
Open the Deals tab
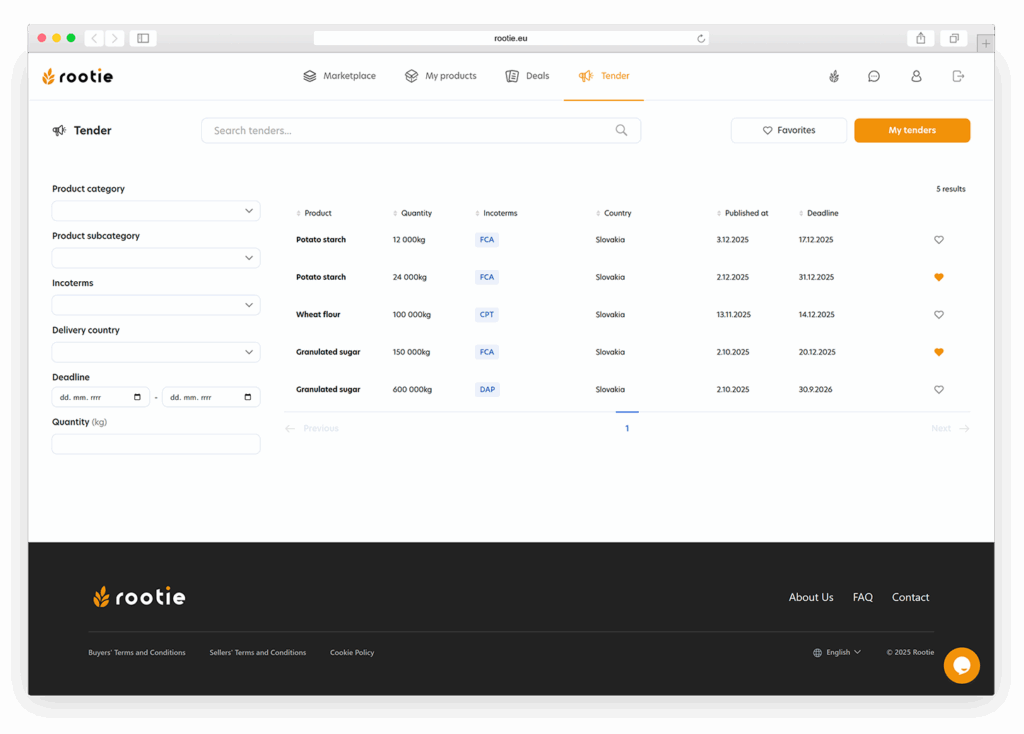point(528,76)
